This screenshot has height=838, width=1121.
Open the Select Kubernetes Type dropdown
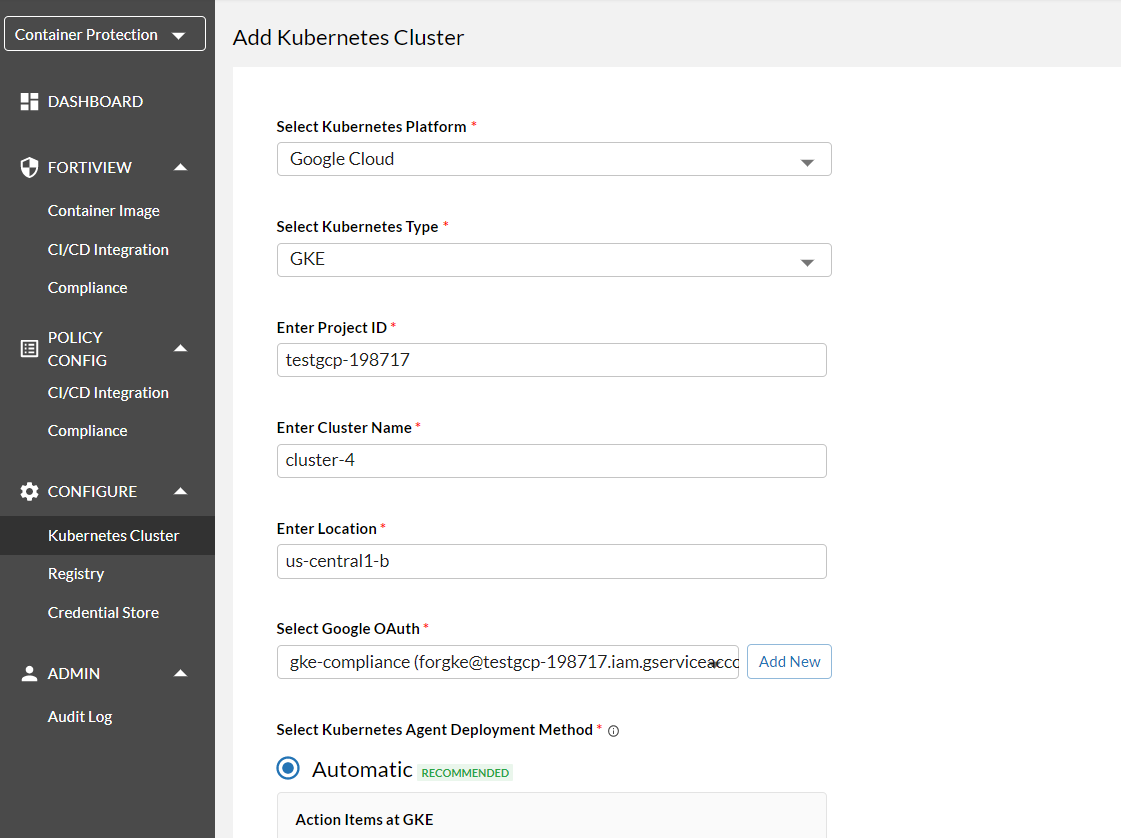pos(553,260)
